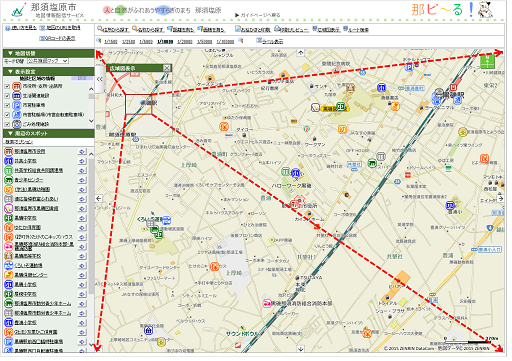Screen dimensions: 512x361
Task: Click locate arrow beside first nearby spot
Action: pyautogui.click(x=83, y=153)
